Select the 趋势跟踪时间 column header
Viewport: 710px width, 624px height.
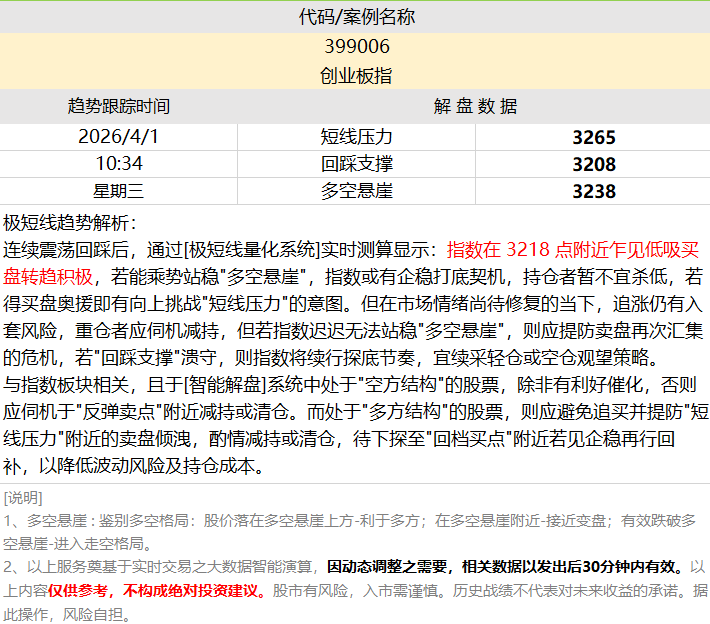119,106
